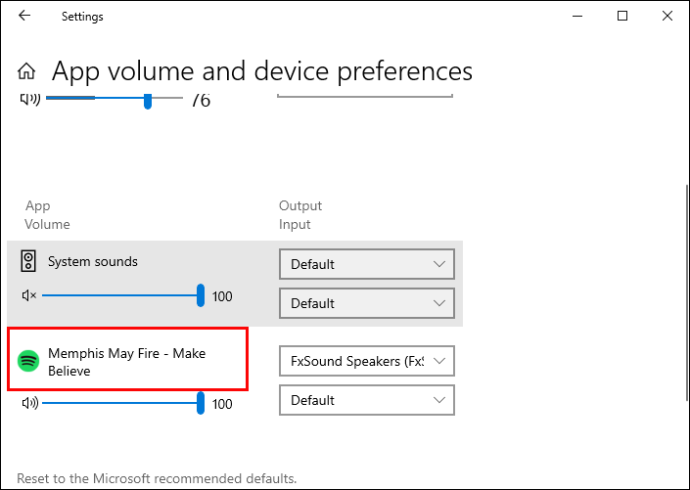Image resolution: width=690 pixels, height=490 pixels.
Task: Select the Memphis May Fire - Make Believe entry
Action: pos(127,362)
